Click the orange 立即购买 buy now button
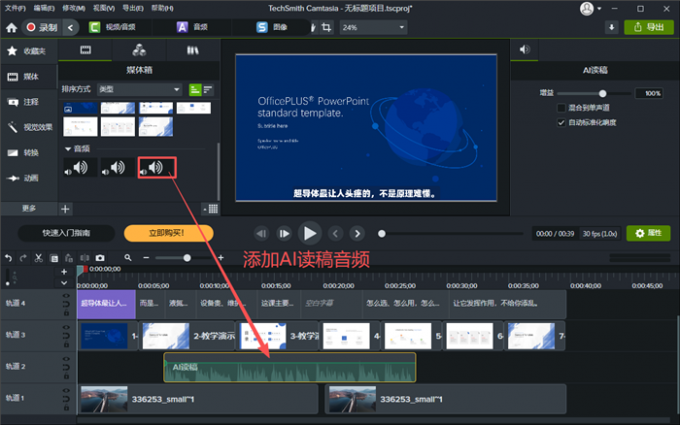The image size is (680, 425). pyautogui.click(x=168, y=233)
